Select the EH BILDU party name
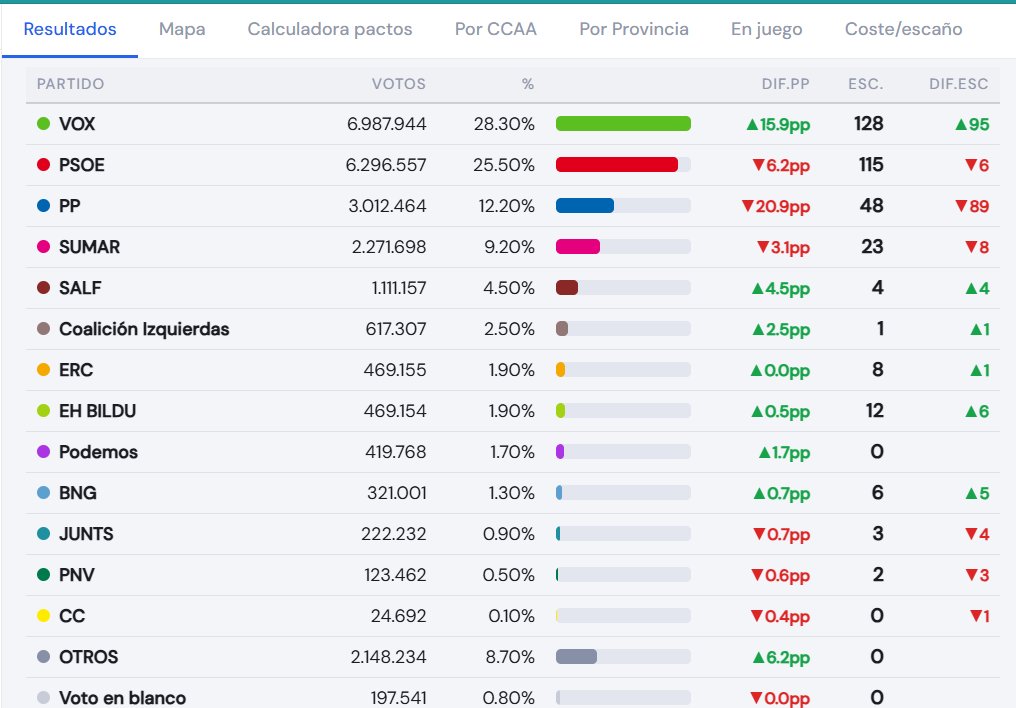 [x=97, y=411]
